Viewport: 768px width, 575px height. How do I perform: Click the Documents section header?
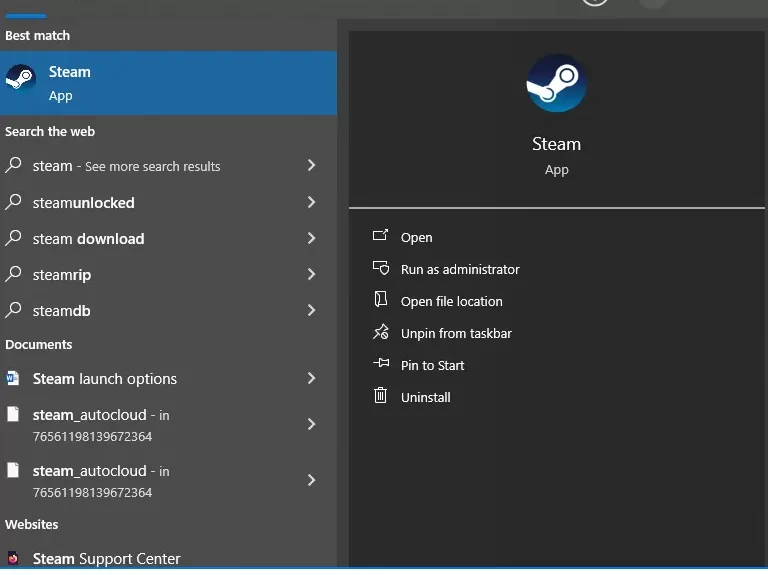pos(39,344)
